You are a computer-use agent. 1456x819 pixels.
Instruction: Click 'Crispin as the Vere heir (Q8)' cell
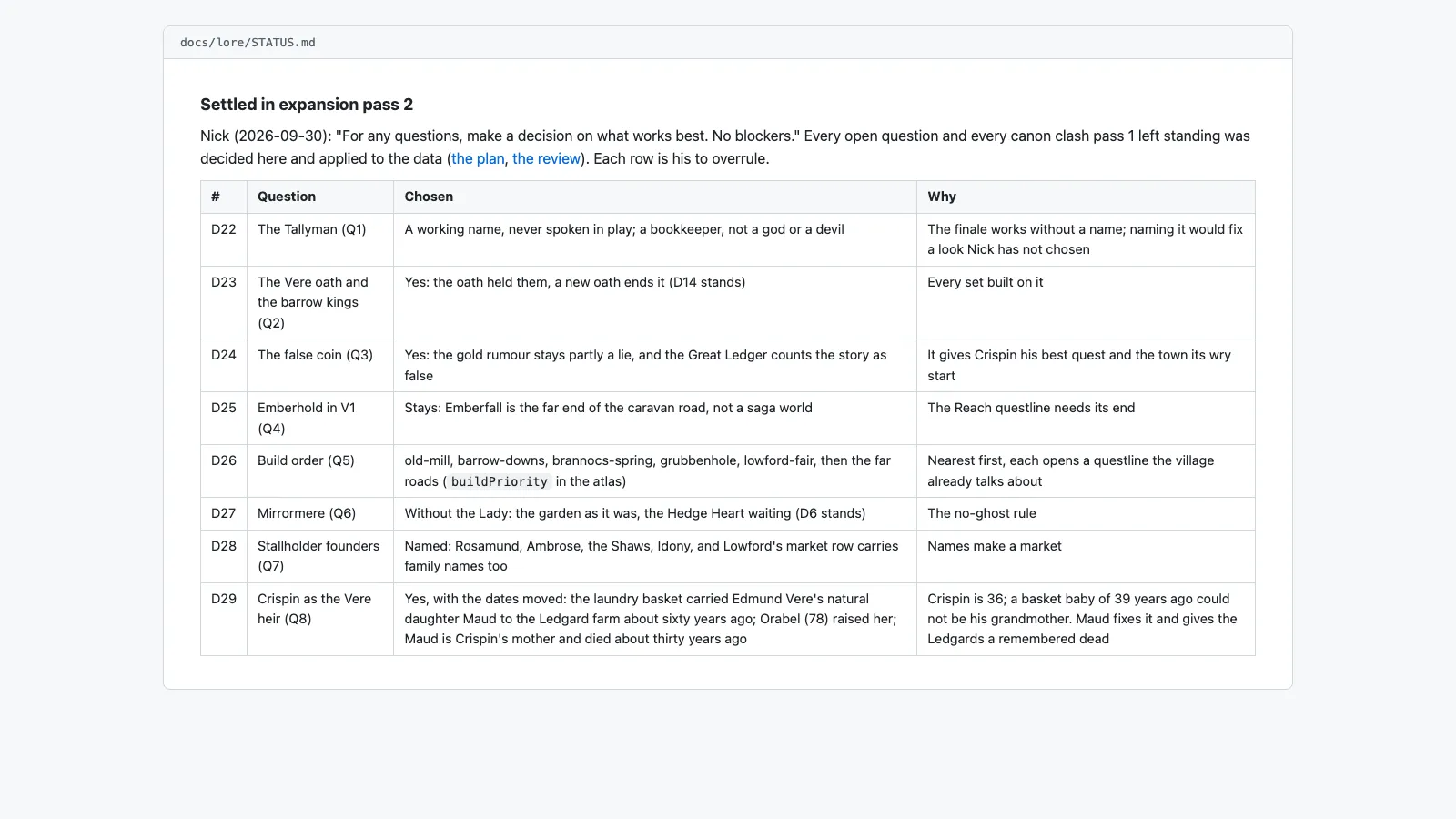(x=320, y=620)
